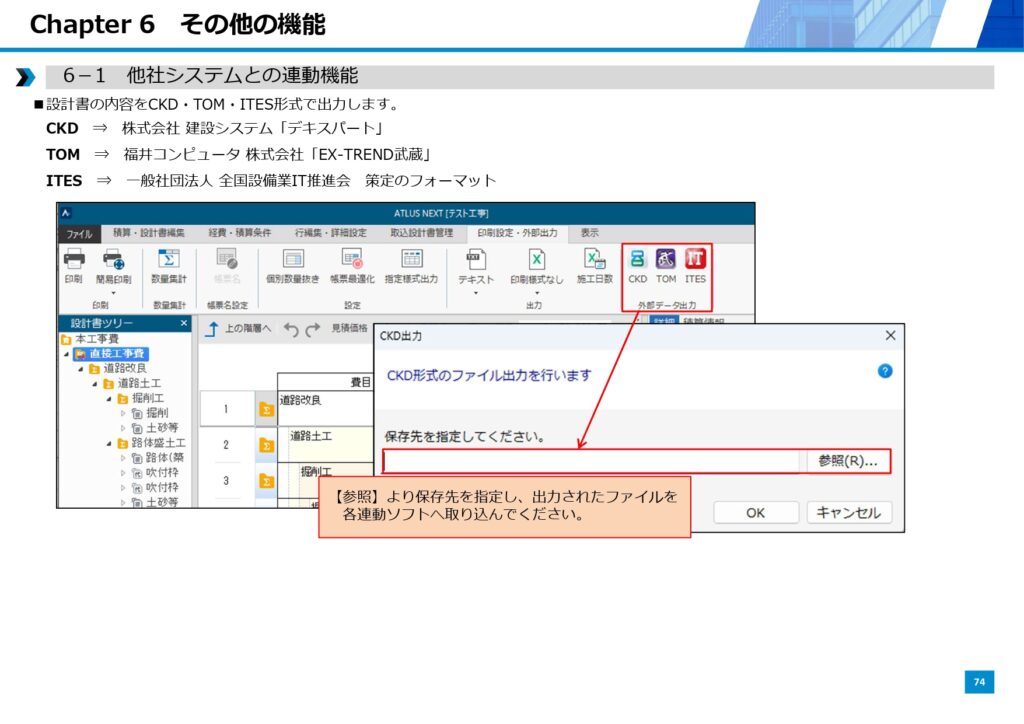Screen dimensions: 1024x724
Task: Select 直接工事費 in the design tree
Action: pyautogui.click(x=117, y=354)
